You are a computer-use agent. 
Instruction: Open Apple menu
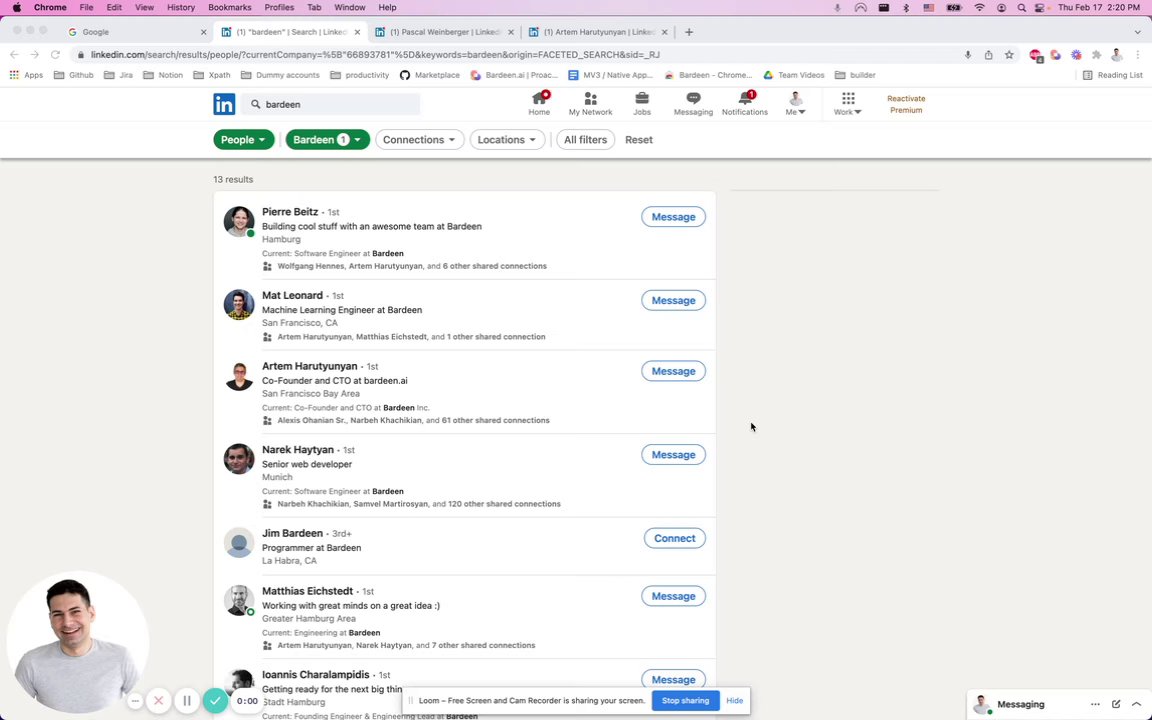pyautogui.click(x=16, y=7)
